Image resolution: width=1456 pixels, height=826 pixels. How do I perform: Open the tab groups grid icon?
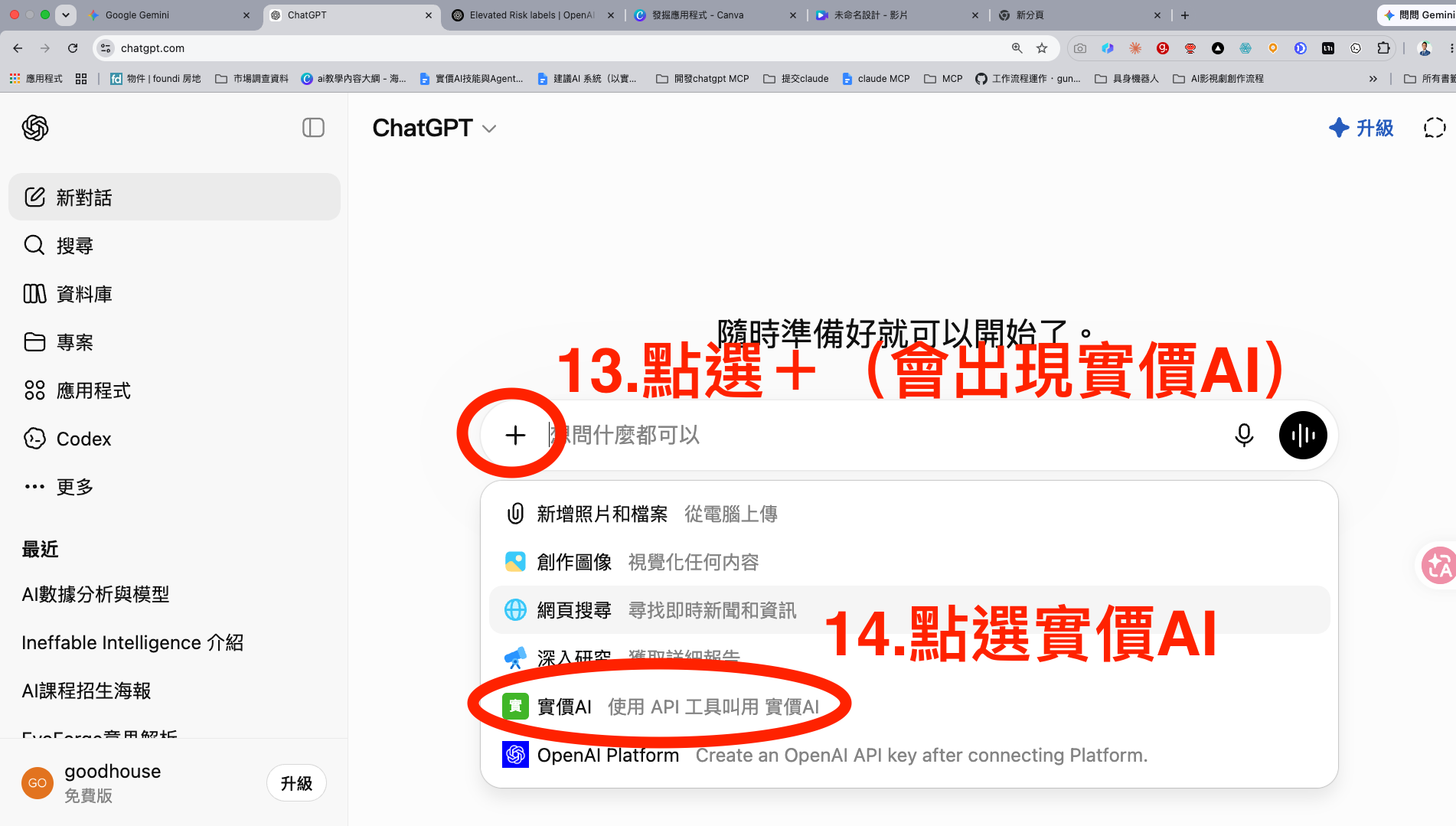point(81,78)
